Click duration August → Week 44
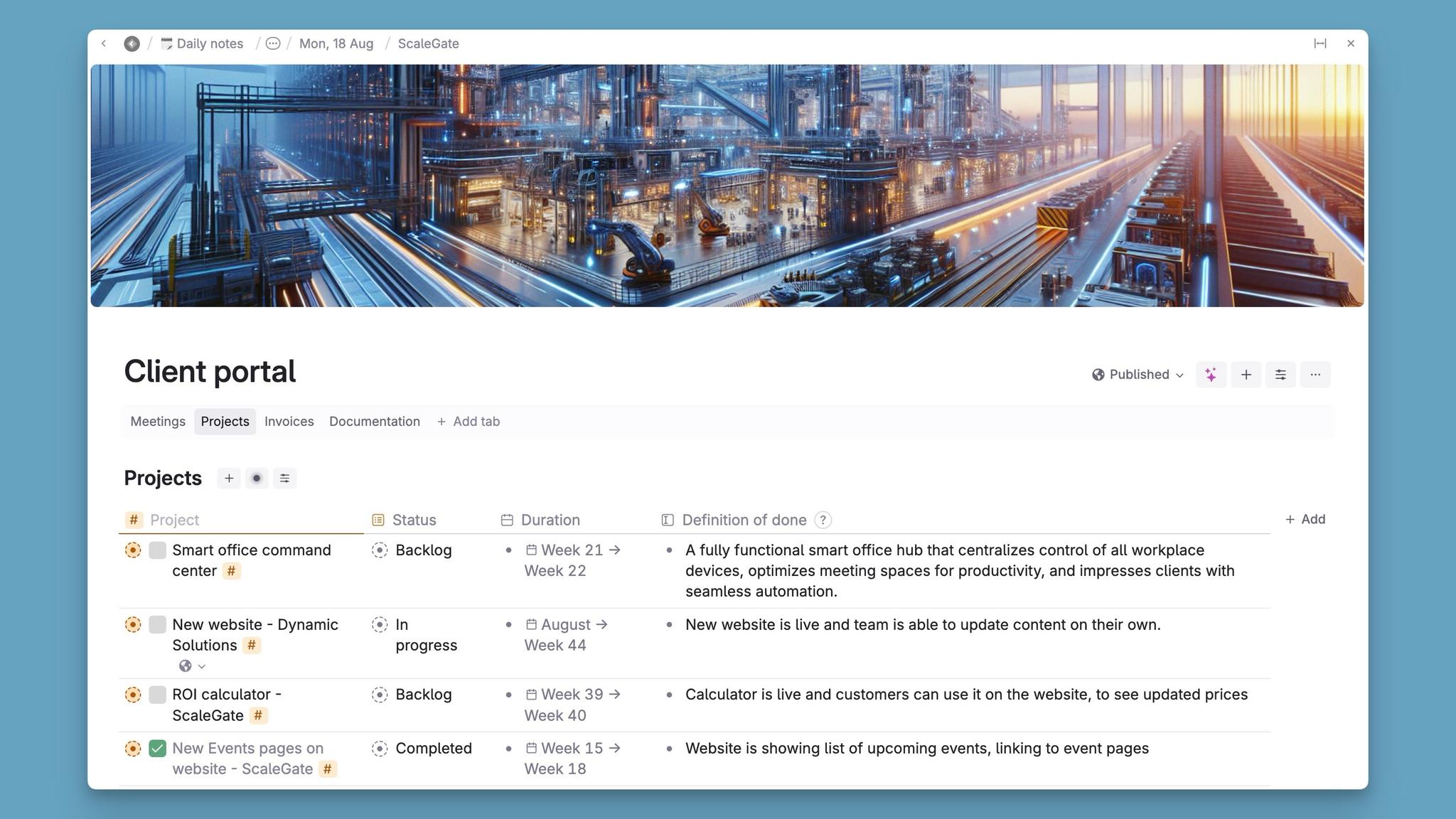This screenshot has width=1456, height=819. click(567, 635)
